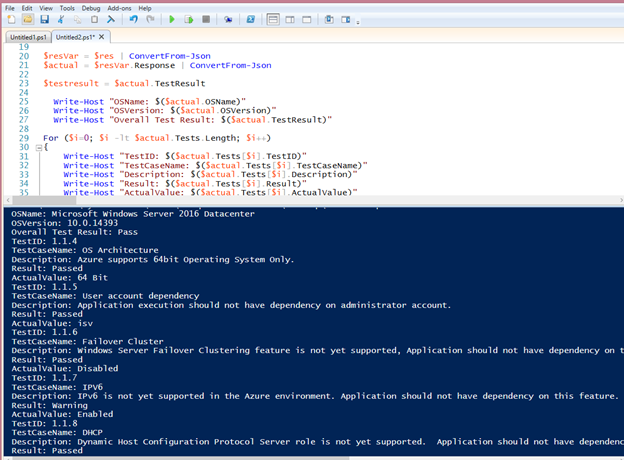Viewport: 624px width, 460px height.
Task: Open the File menu
Action: pos(10,8)
